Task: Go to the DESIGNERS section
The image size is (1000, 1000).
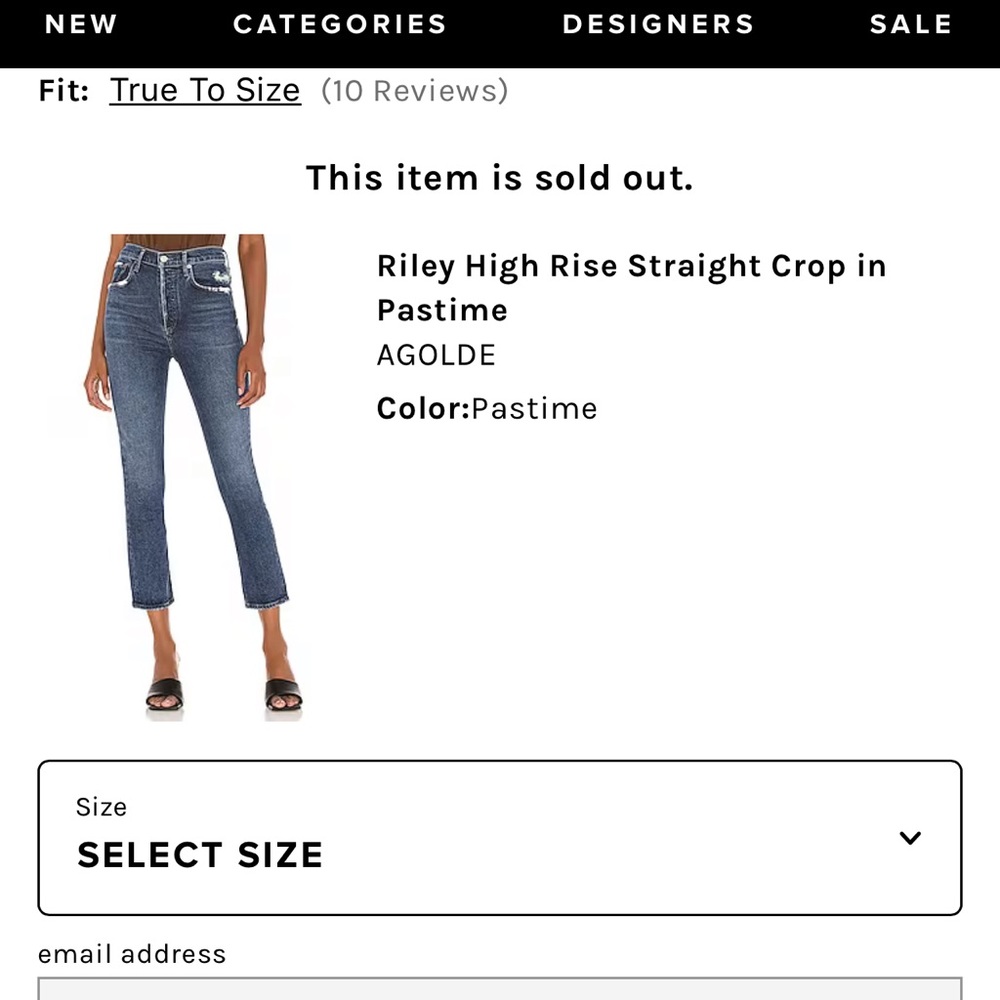Action: pyautogui.click(x=658, y=25)
